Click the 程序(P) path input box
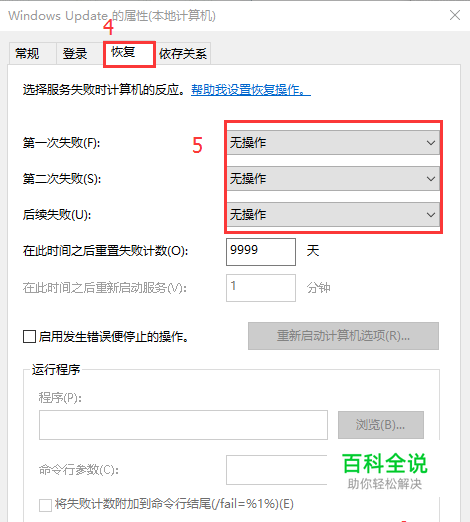This screenshot has width=470, height=522. (183, 425)
